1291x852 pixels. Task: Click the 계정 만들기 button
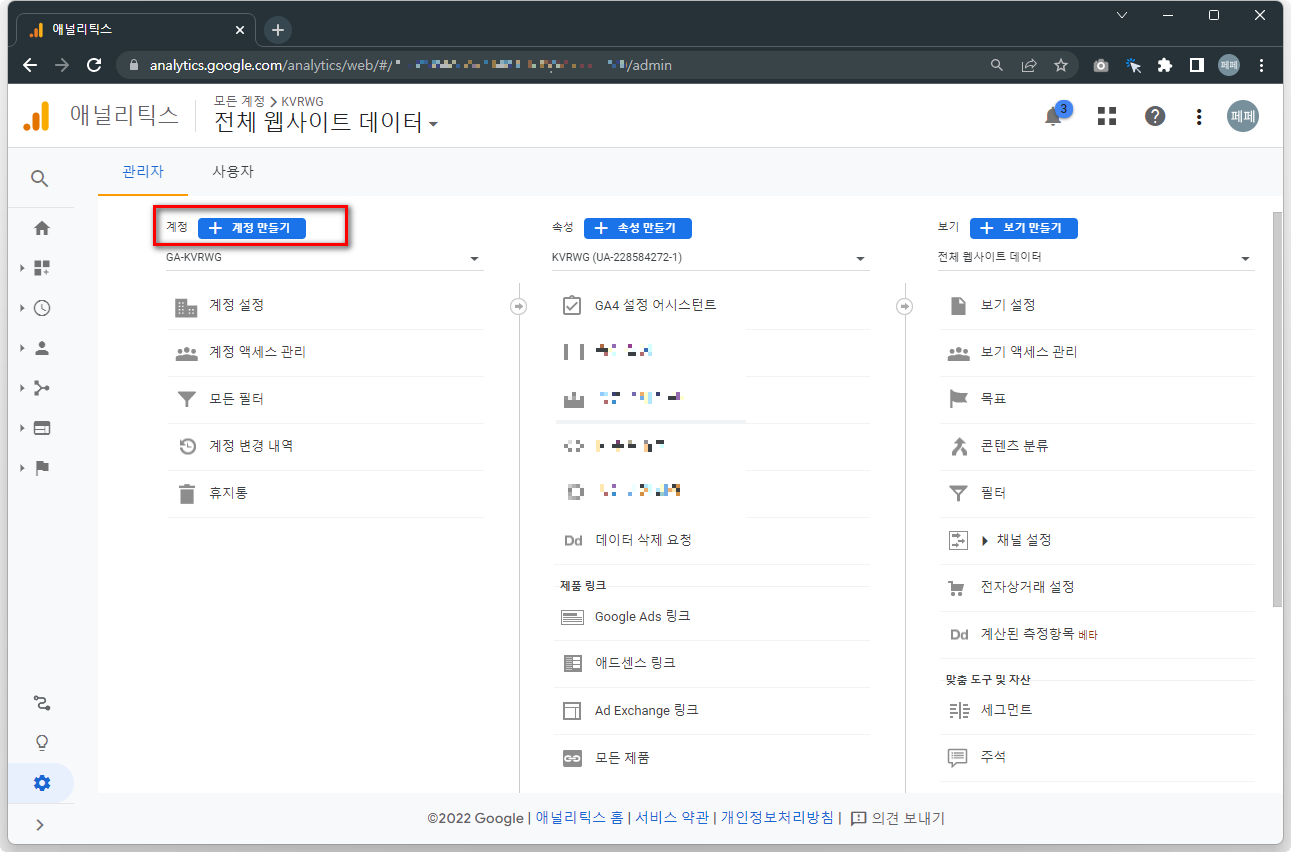point(250,228)
